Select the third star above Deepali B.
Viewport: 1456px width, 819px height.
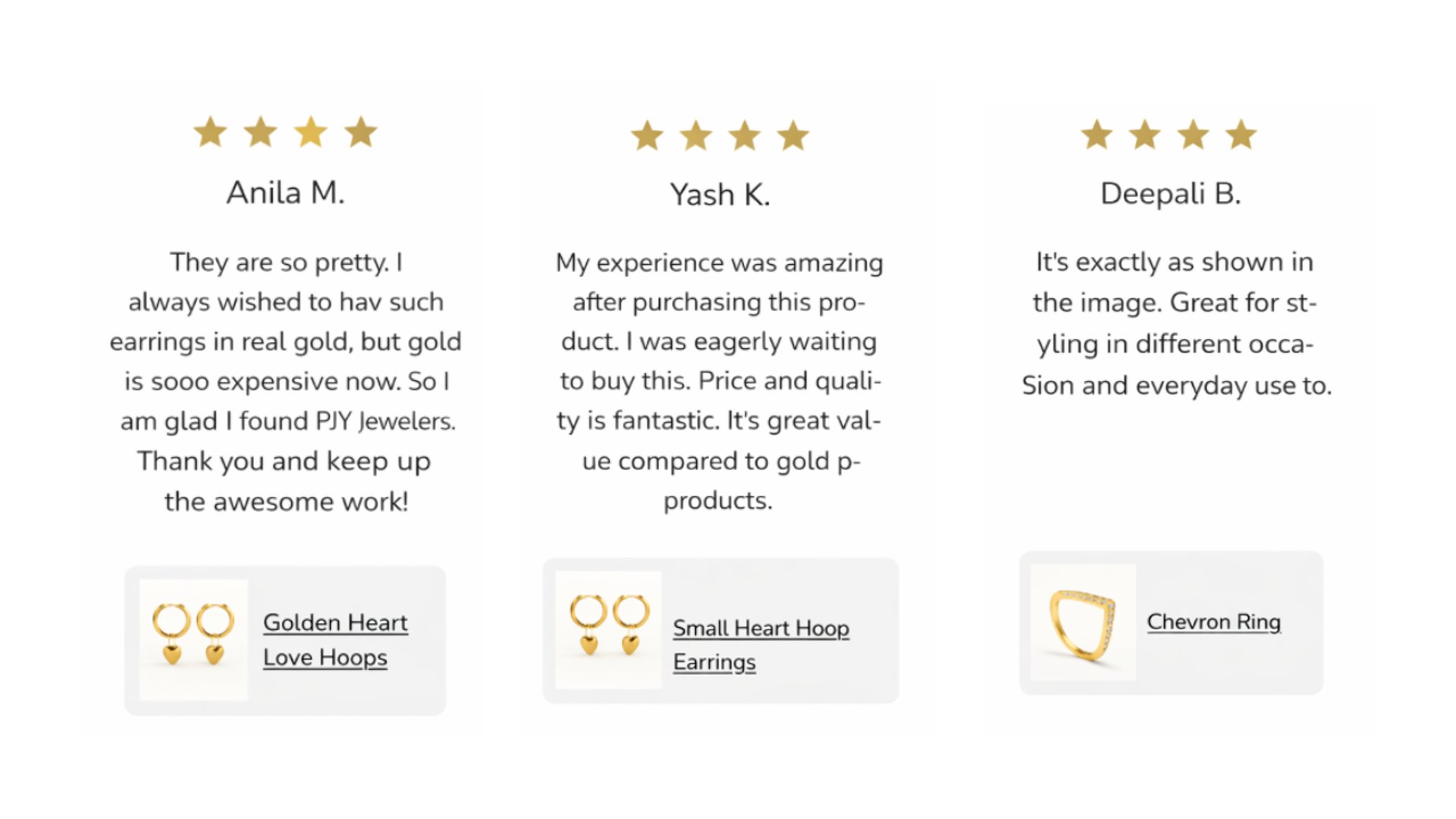tap(1193, 136)
